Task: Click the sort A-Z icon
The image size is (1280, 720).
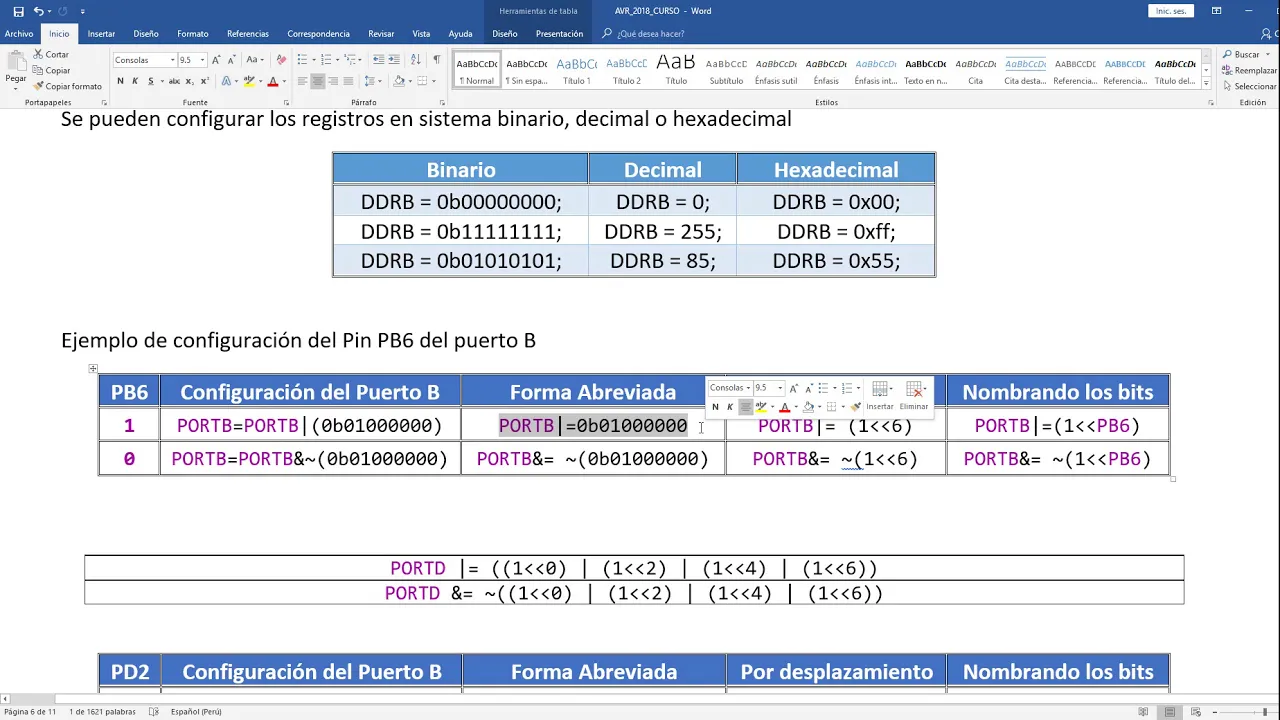Action: coord(417,60)
